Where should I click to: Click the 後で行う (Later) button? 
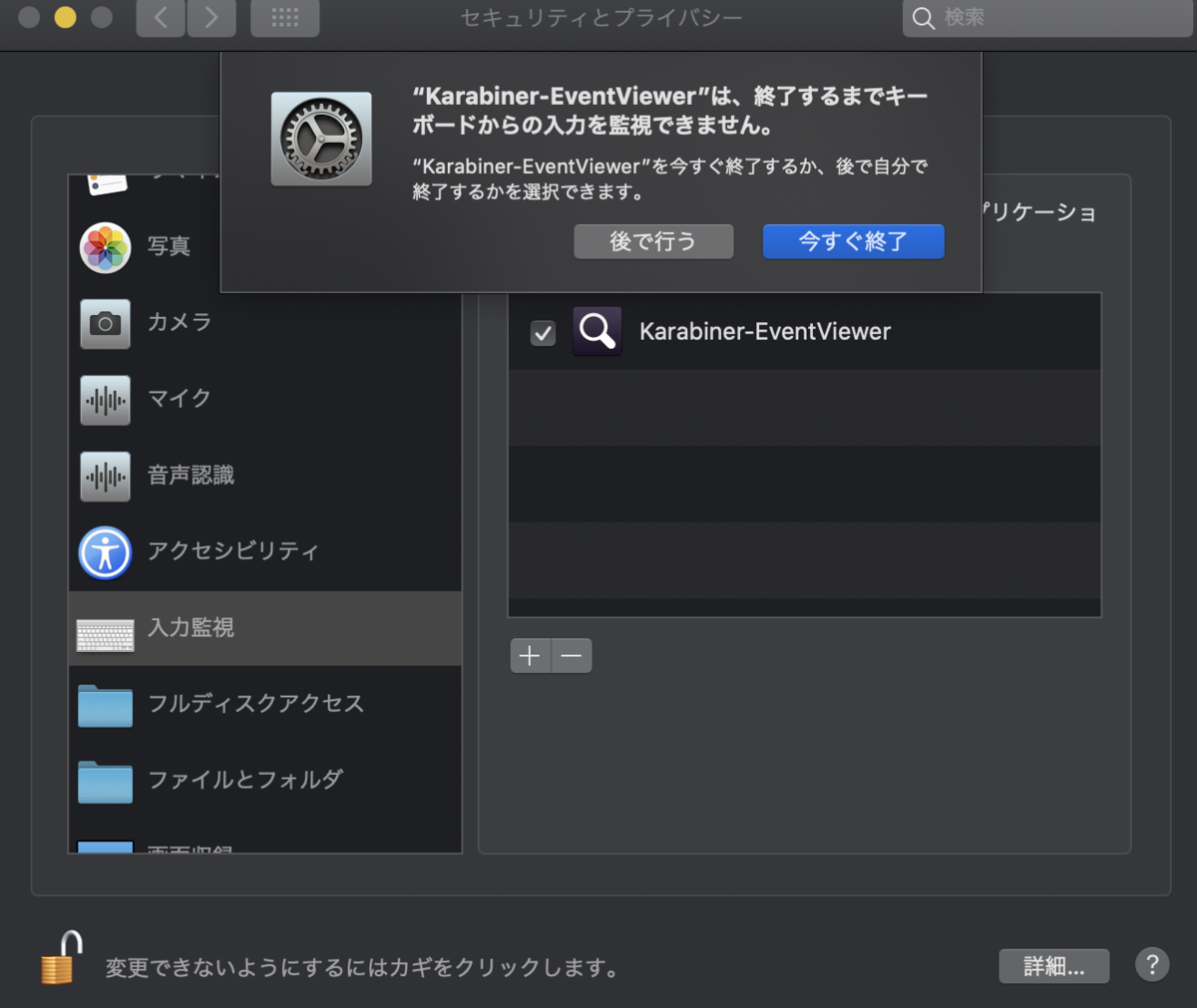653,241
